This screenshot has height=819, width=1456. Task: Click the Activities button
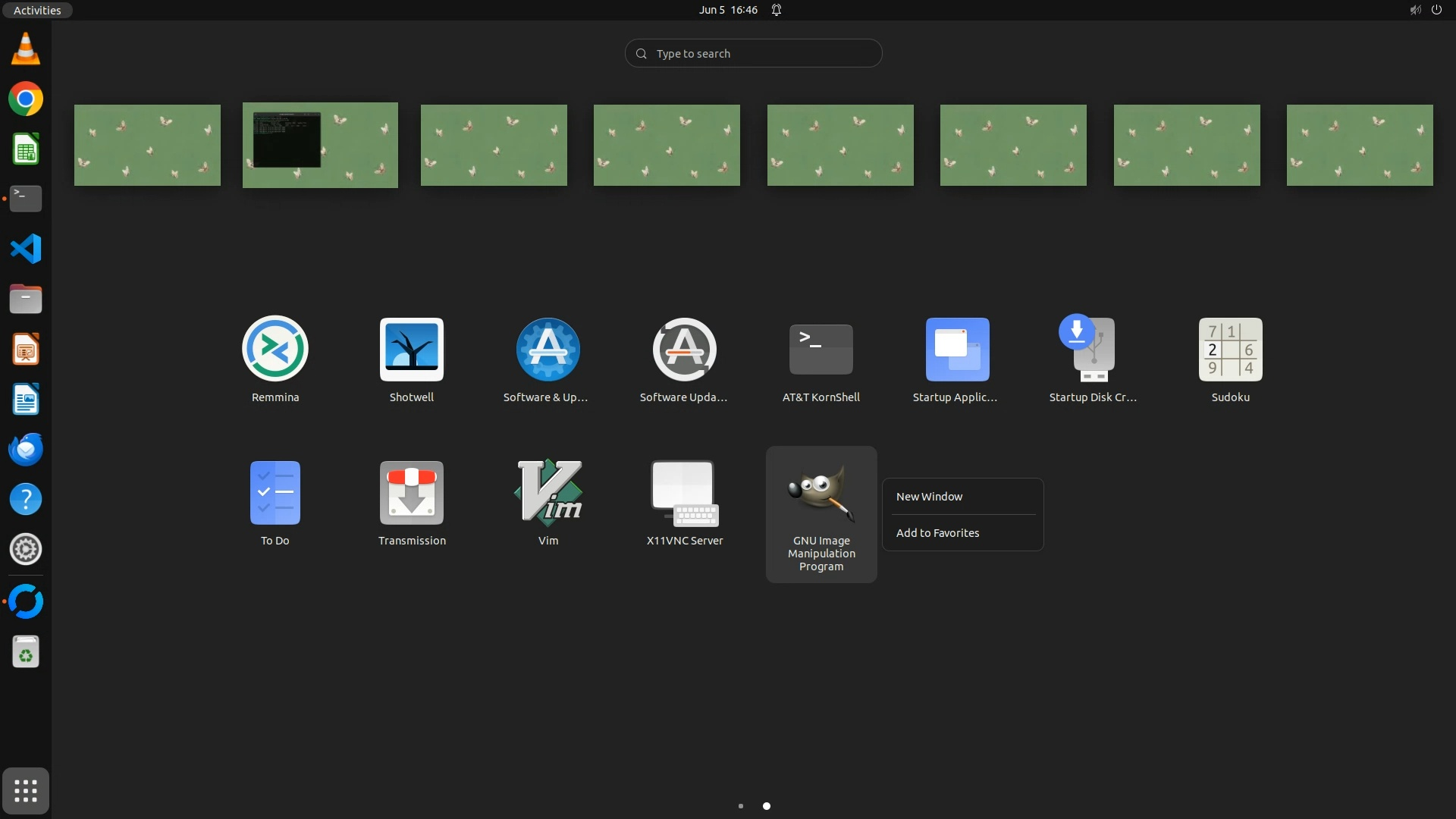(x=36, y=10)
